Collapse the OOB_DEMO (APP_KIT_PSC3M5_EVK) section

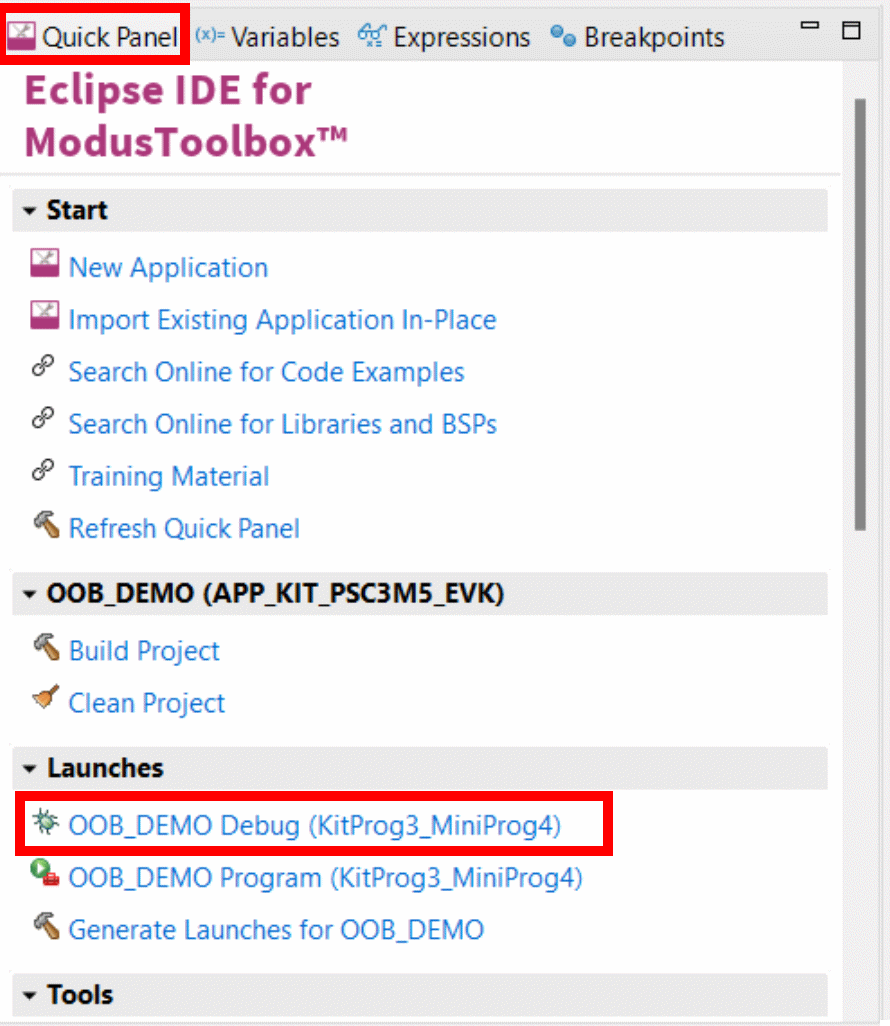[x=29, y=594]
